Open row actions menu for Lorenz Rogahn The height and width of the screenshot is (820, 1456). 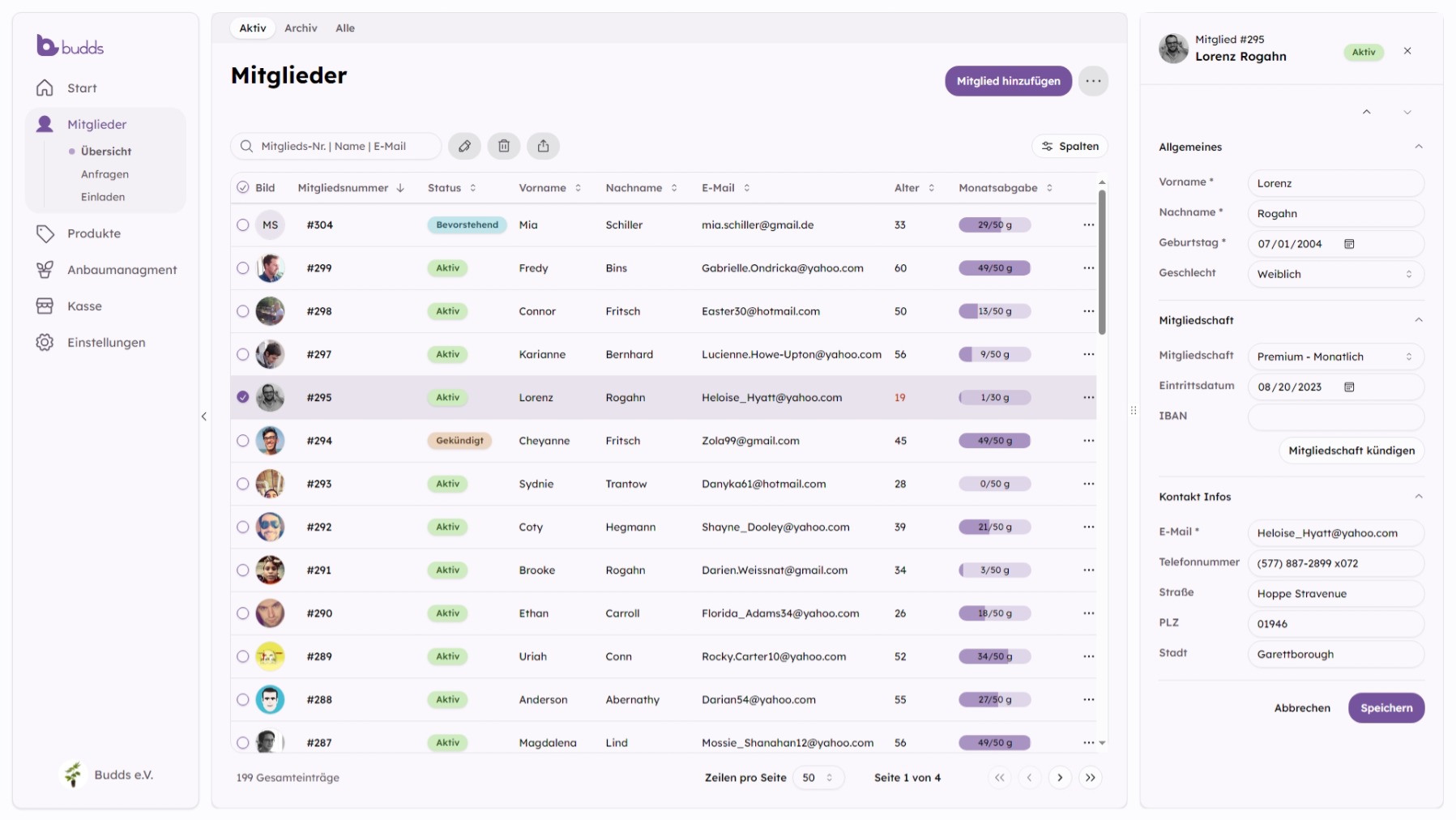(1088, 398)
